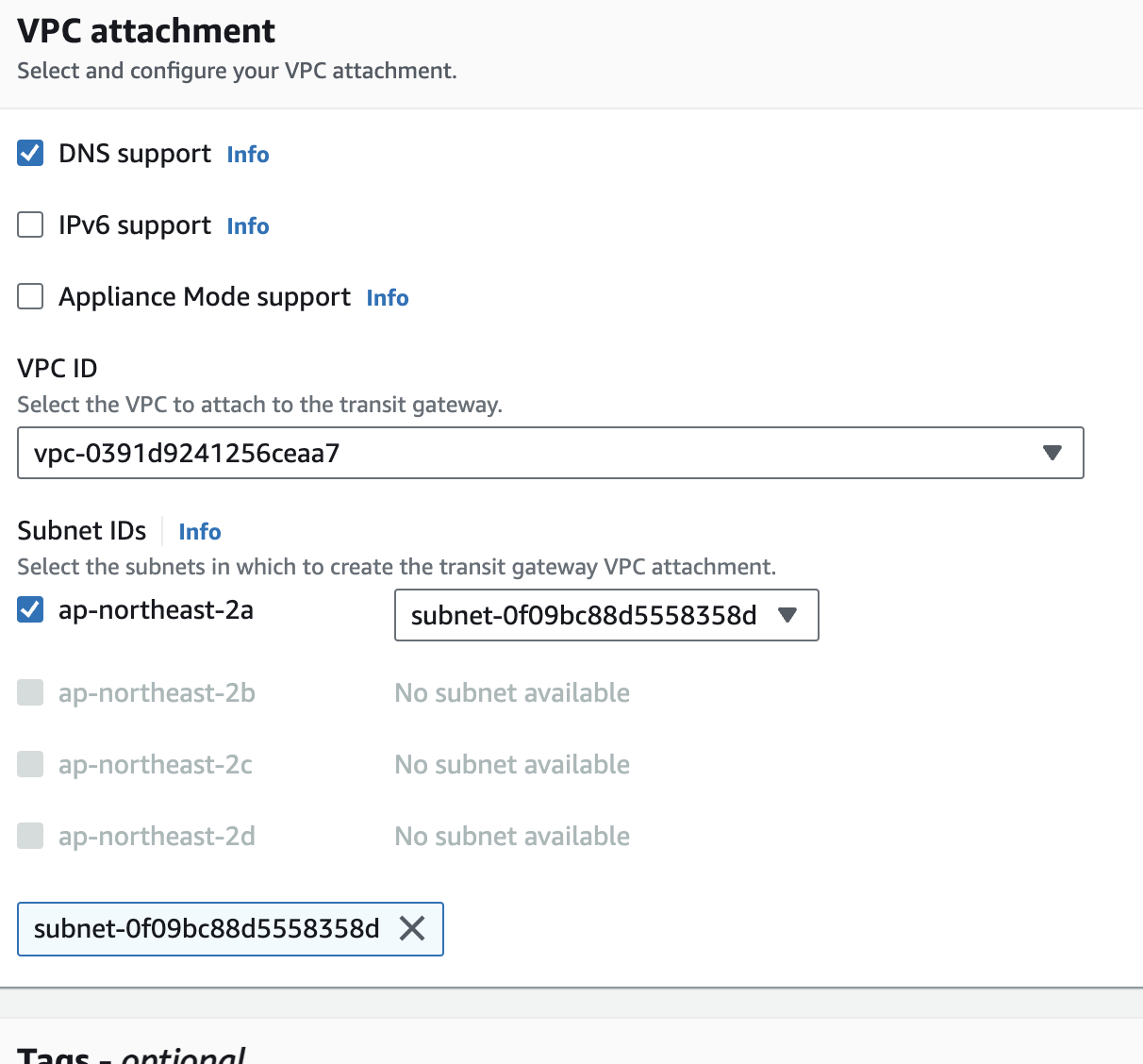
Task: Open Info link for IPv6 support
Action: [x=248, y=226]
